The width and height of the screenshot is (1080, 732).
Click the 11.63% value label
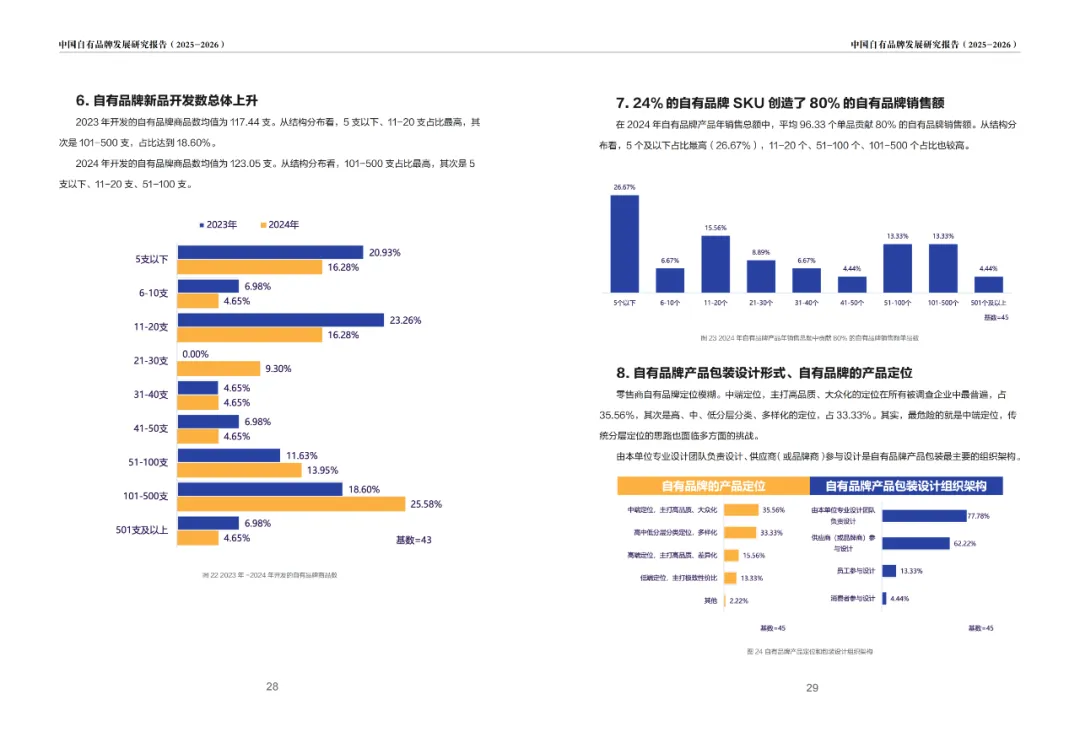coord(302,456)
